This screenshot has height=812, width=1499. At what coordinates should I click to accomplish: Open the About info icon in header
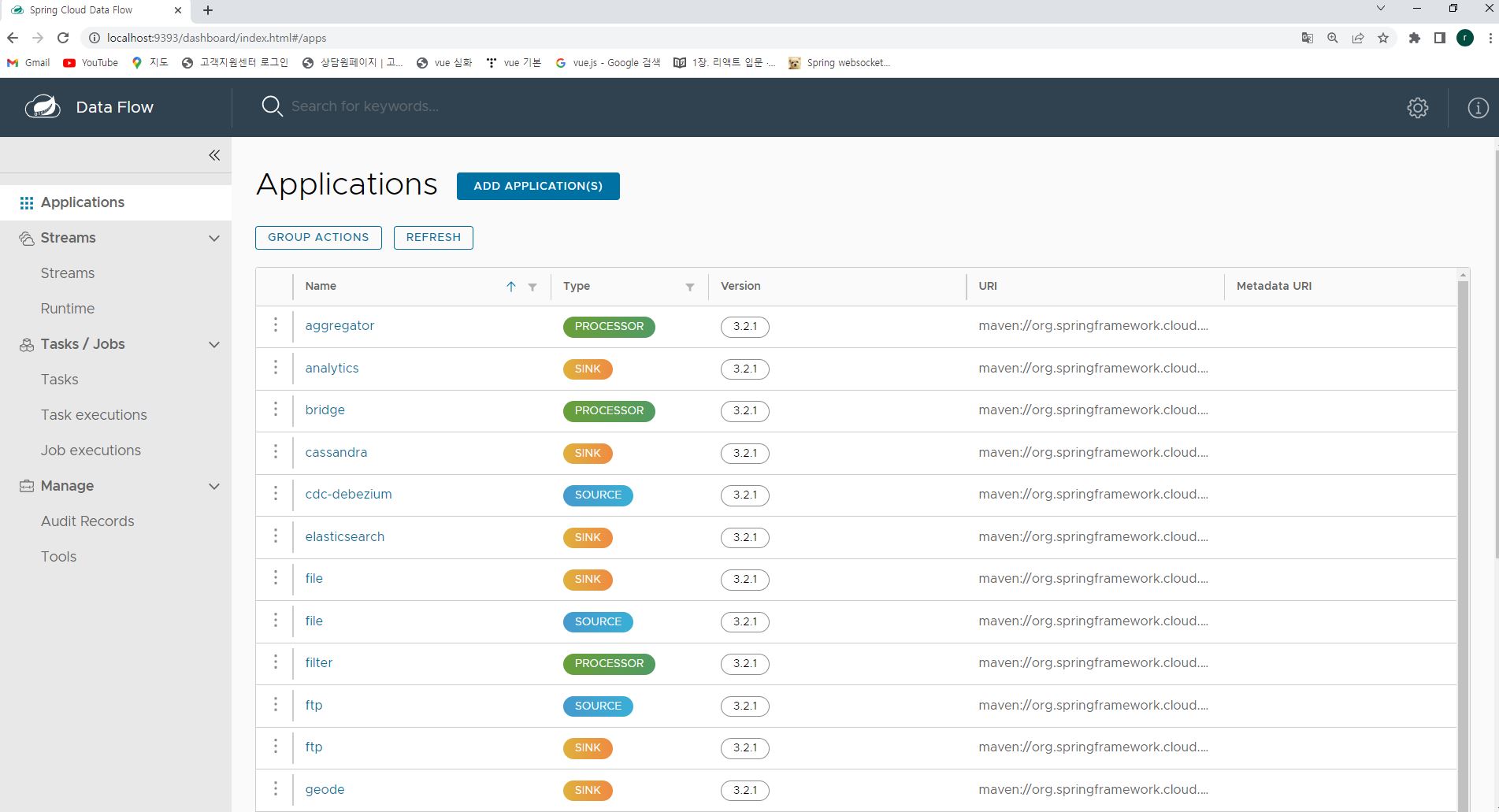[1478, 108]
